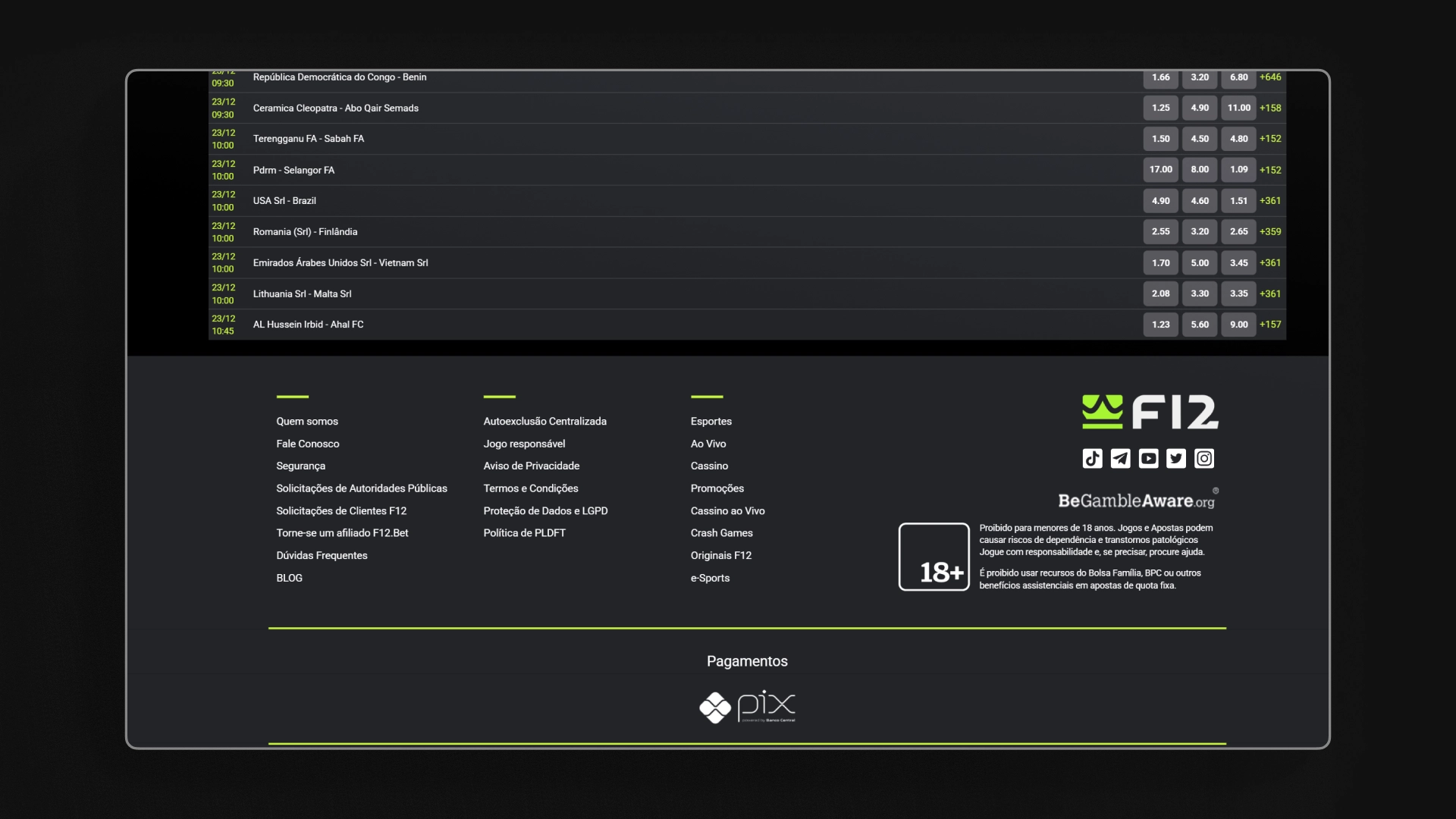Open the TikTok social icon
Viewport: 1456px width, 819px height.
[x=1092, y=458]
